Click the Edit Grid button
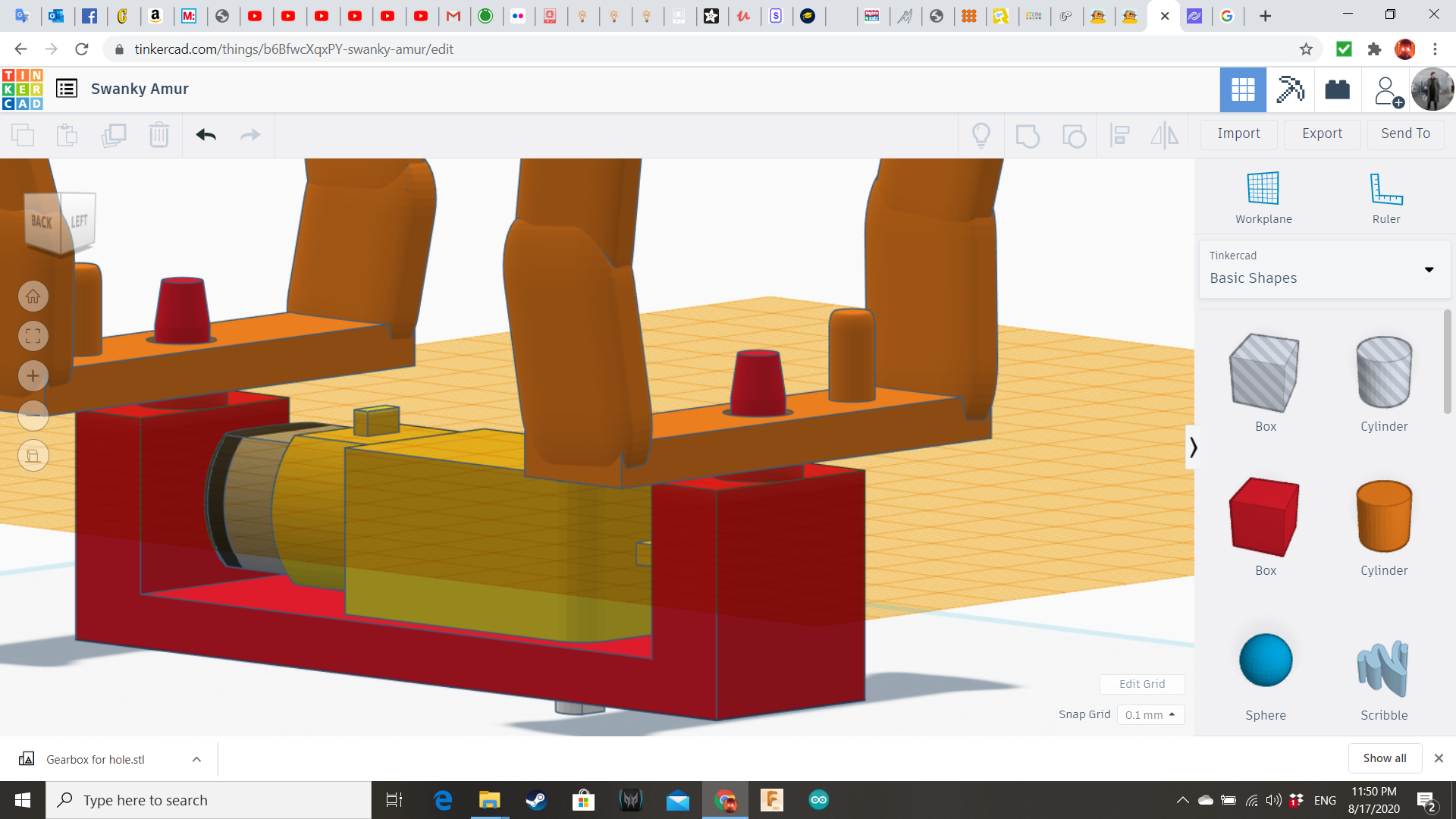 pos(1141,684)
